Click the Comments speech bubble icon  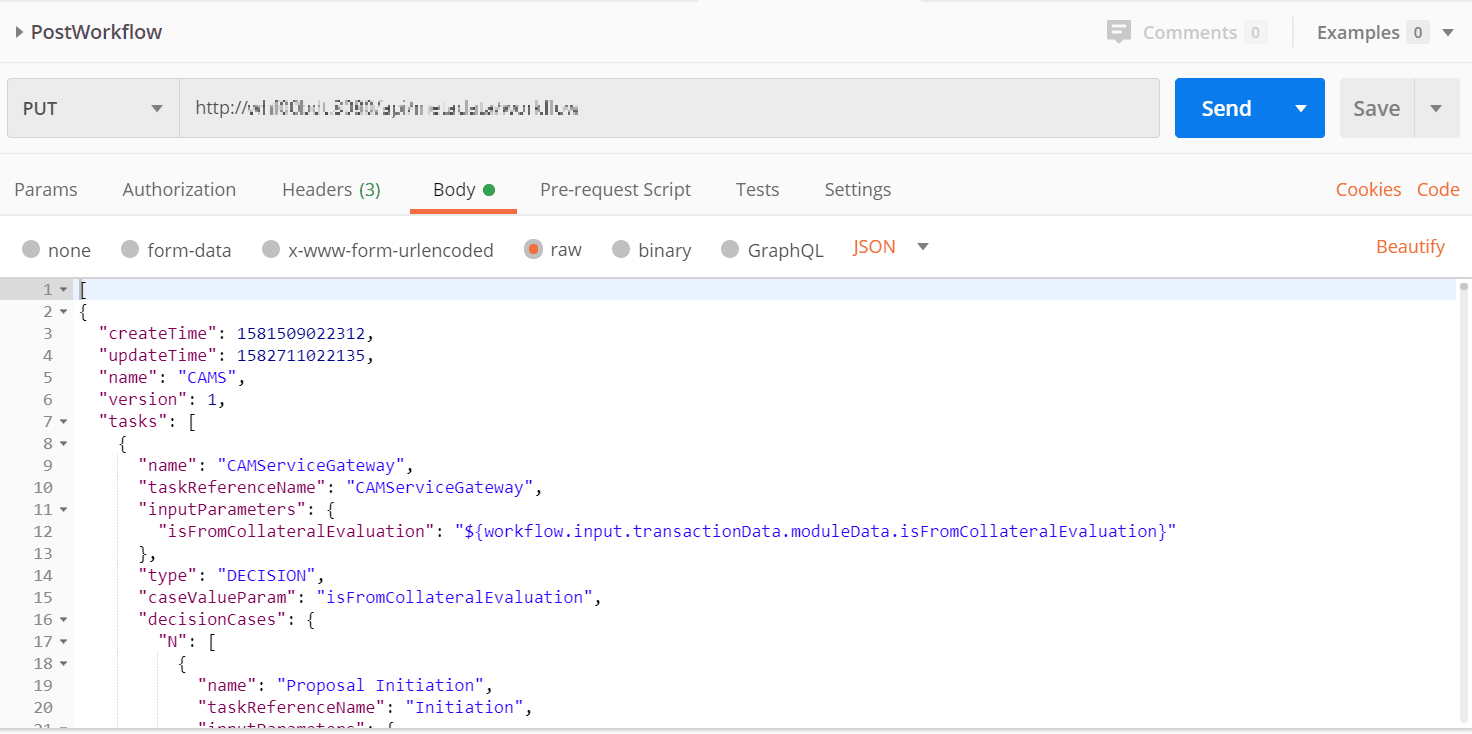[1119, 32]
